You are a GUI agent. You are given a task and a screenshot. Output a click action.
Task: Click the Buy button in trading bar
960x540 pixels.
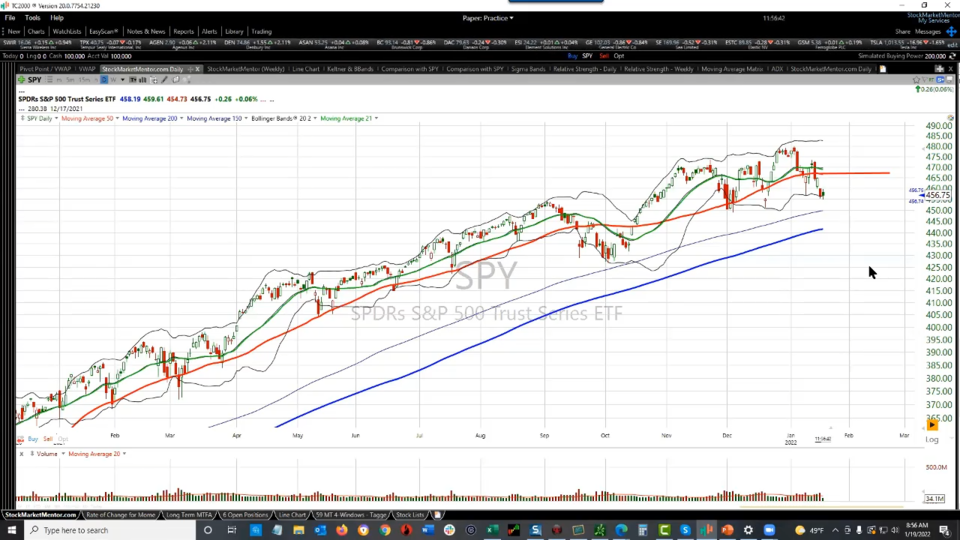point(572,56)
